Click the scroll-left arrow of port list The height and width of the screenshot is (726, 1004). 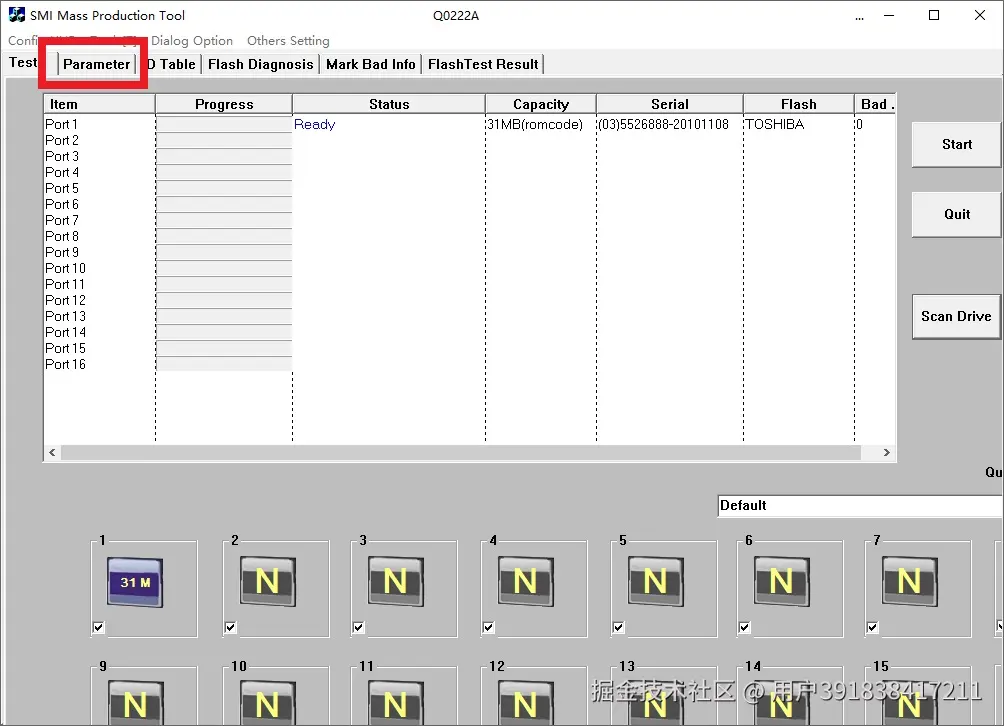pyautogui.click(x=53, y=453)
